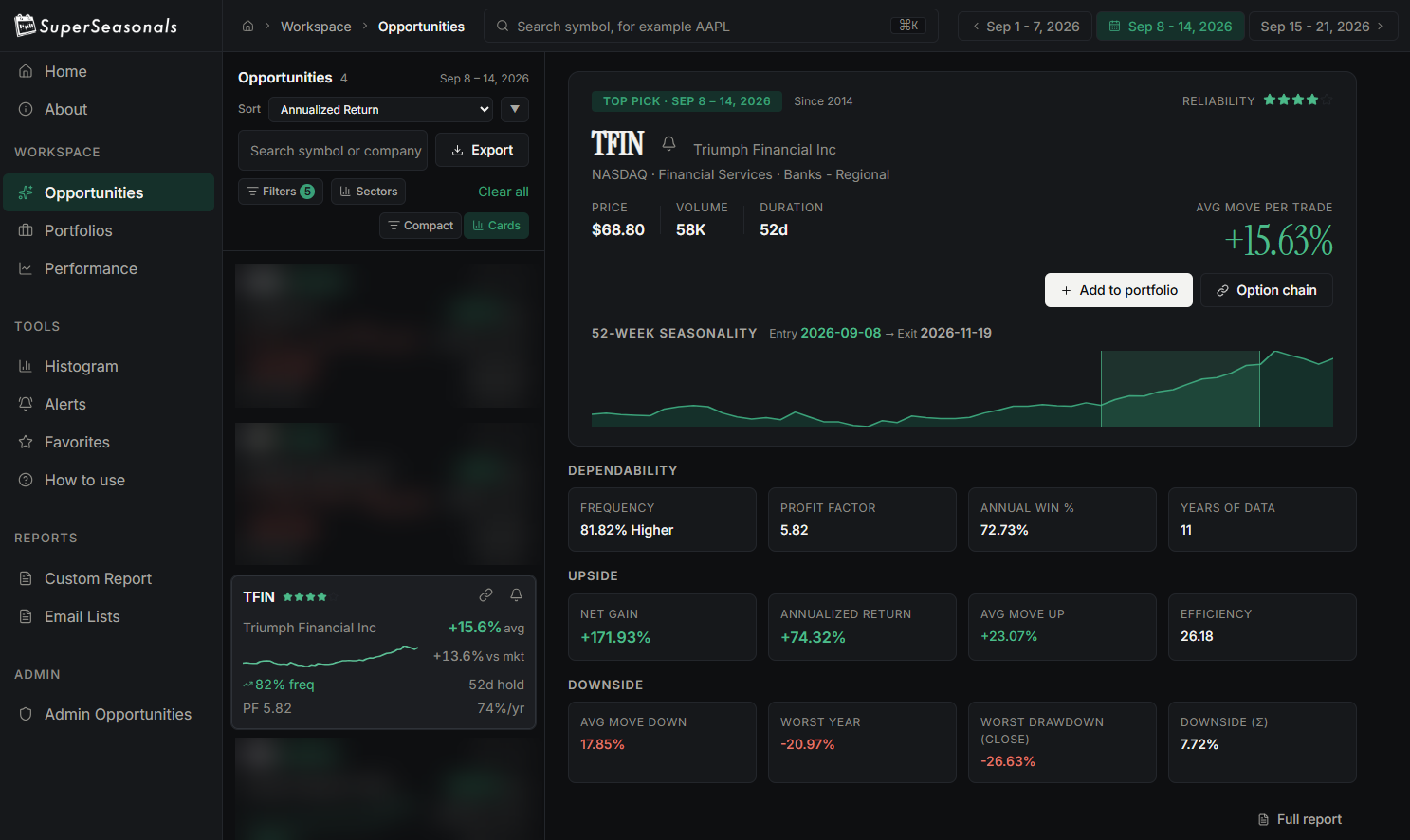
Task: Select week Sep 8 - 14, 2026
Action: [1171, 27]
